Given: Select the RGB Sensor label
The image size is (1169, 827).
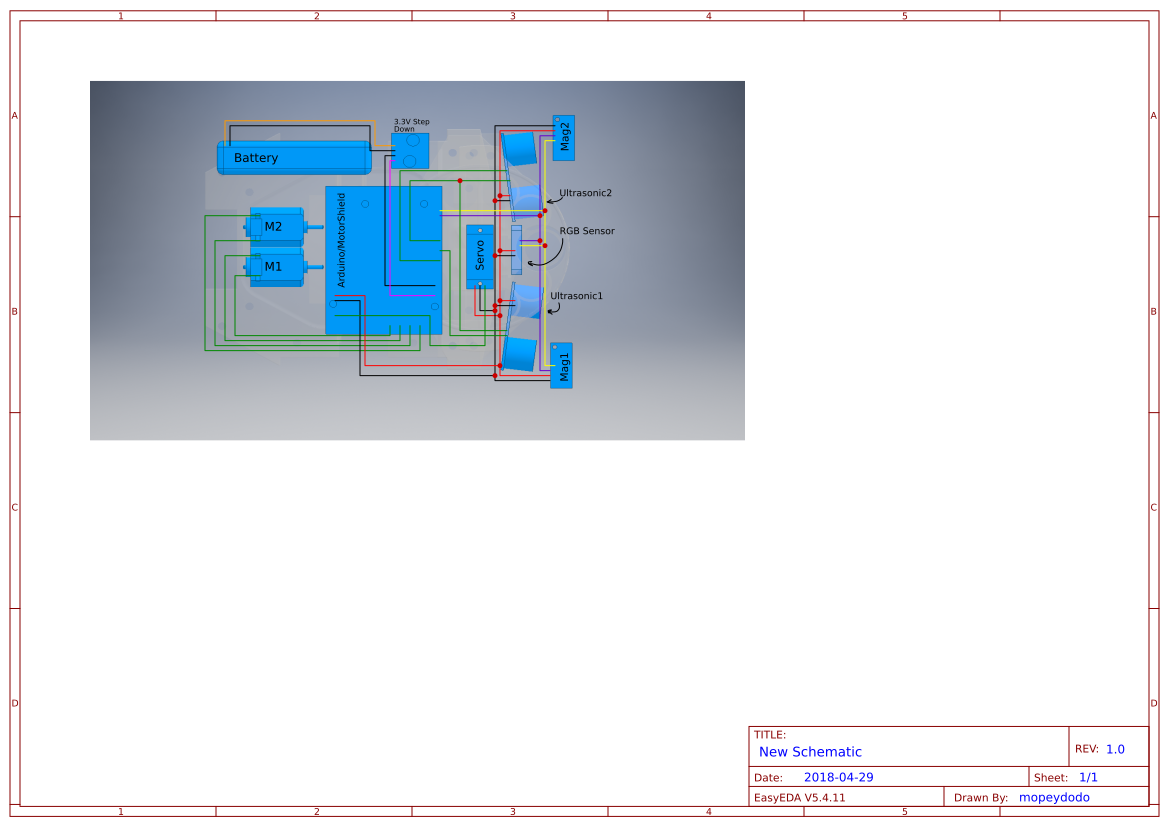Looking at the screenshot, I should (588, 230).
